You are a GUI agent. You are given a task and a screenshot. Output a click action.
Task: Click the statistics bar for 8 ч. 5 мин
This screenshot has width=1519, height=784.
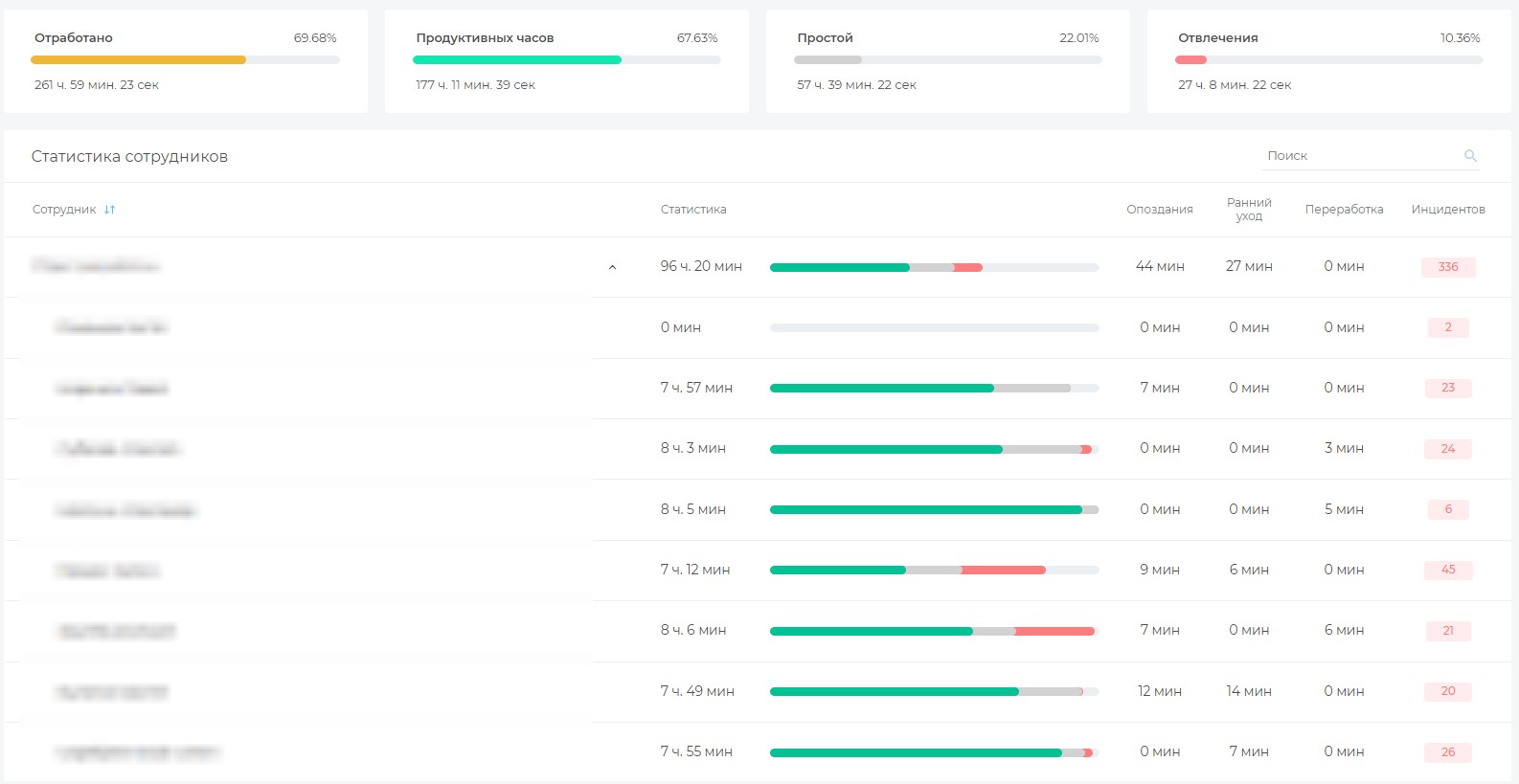click(x=934, y=509)
